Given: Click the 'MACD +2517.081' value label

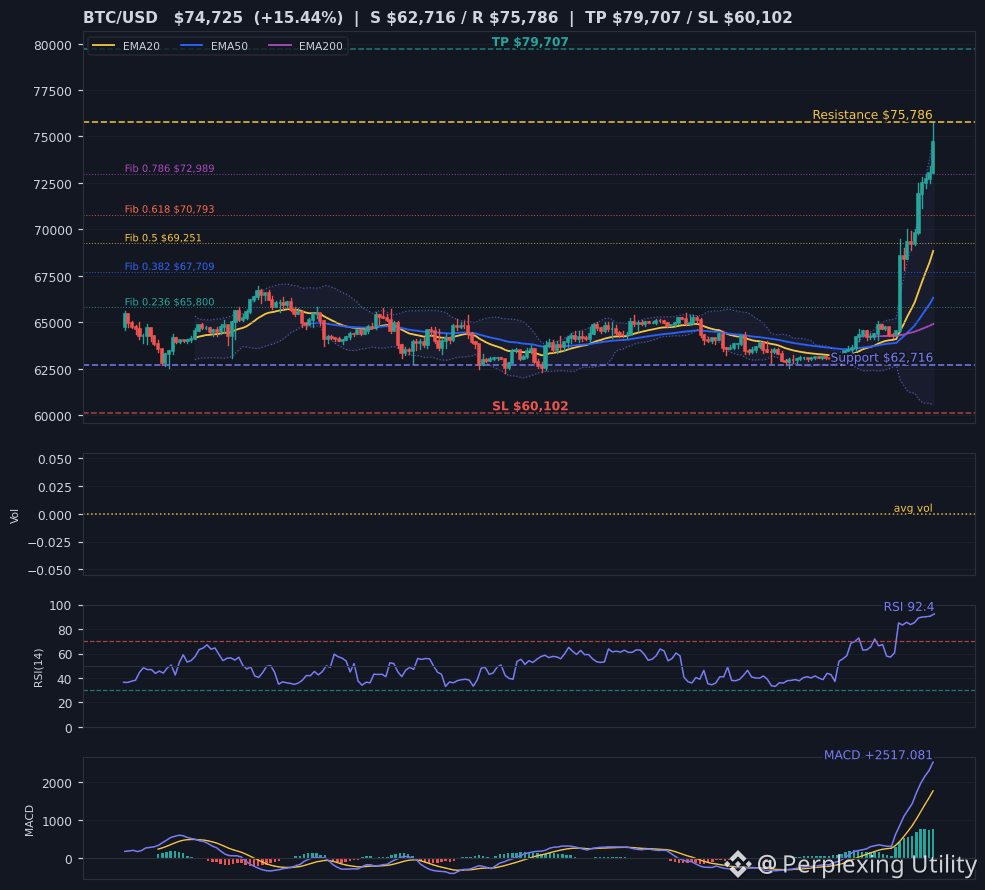Looking at the screenshot, I should point(878,755).
